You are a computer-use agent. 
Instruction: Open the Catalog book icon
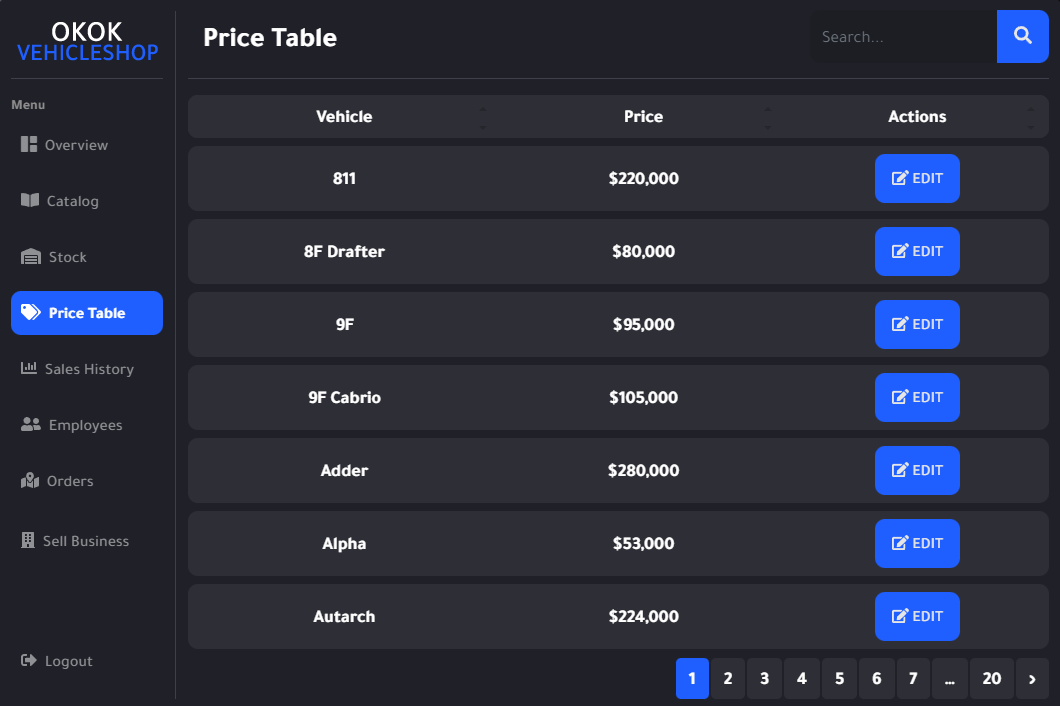pos(30,201)
